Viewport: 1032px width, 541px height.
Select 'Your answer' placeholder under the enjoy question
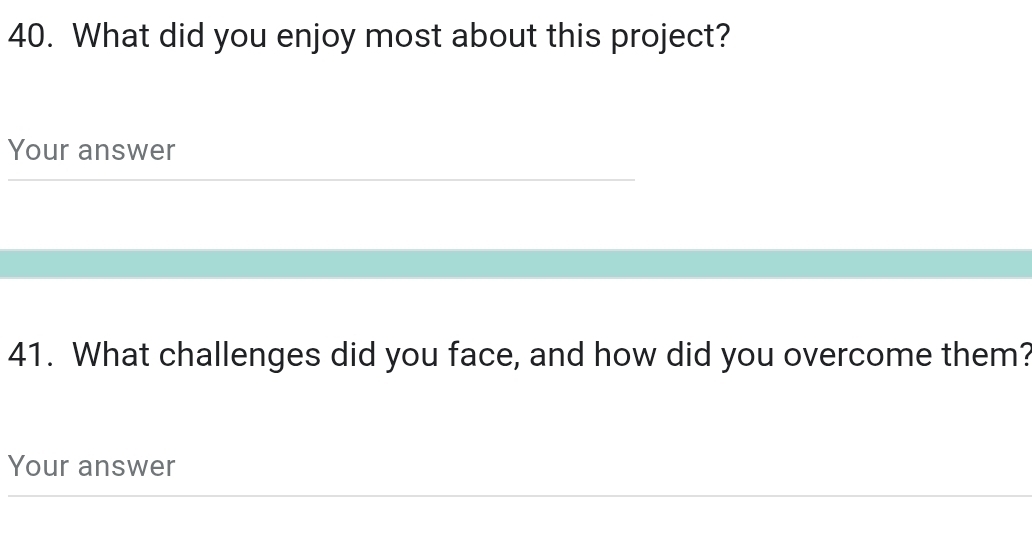tap(92, 151)
